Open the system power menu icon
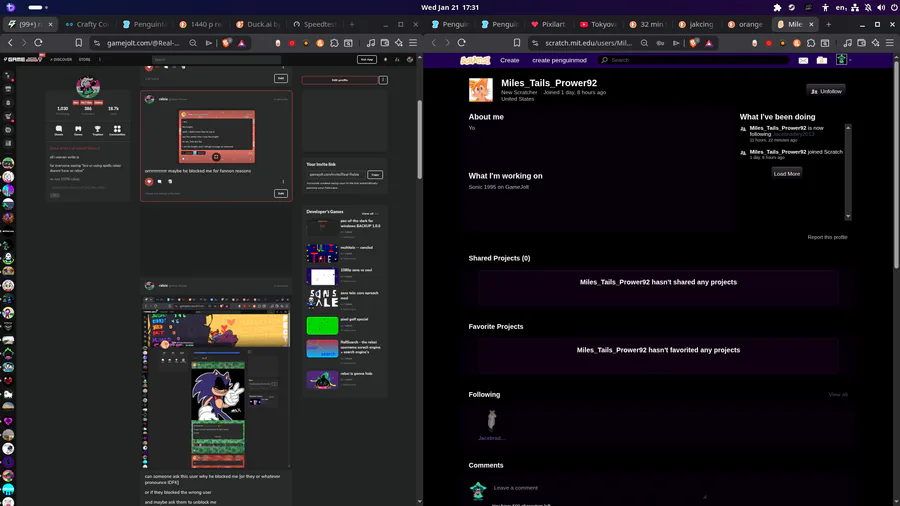Image resolution: width=900 pixels, height=506 pixels. (x=894, y=7)
